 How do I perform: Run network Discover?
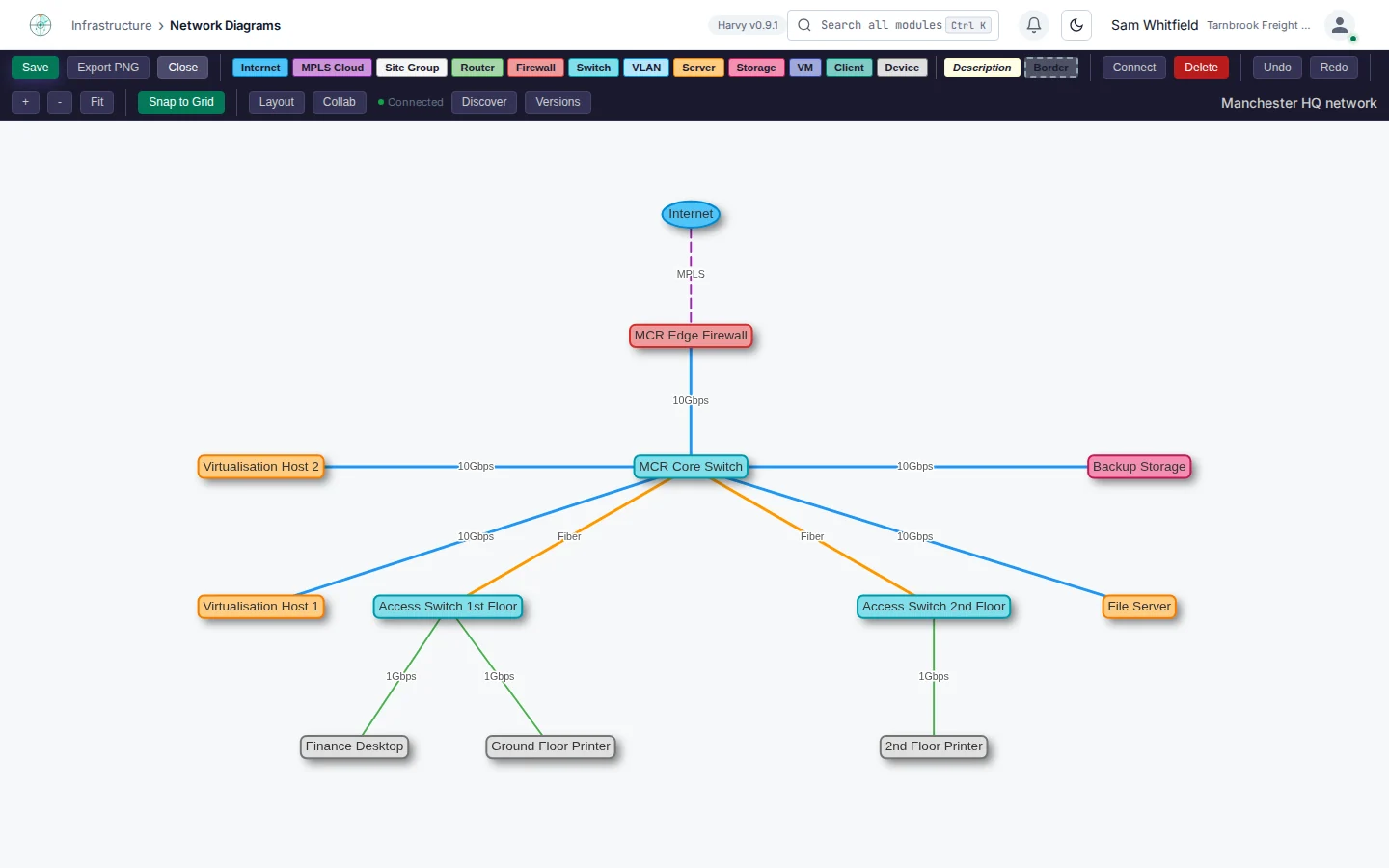click(484, 102)
